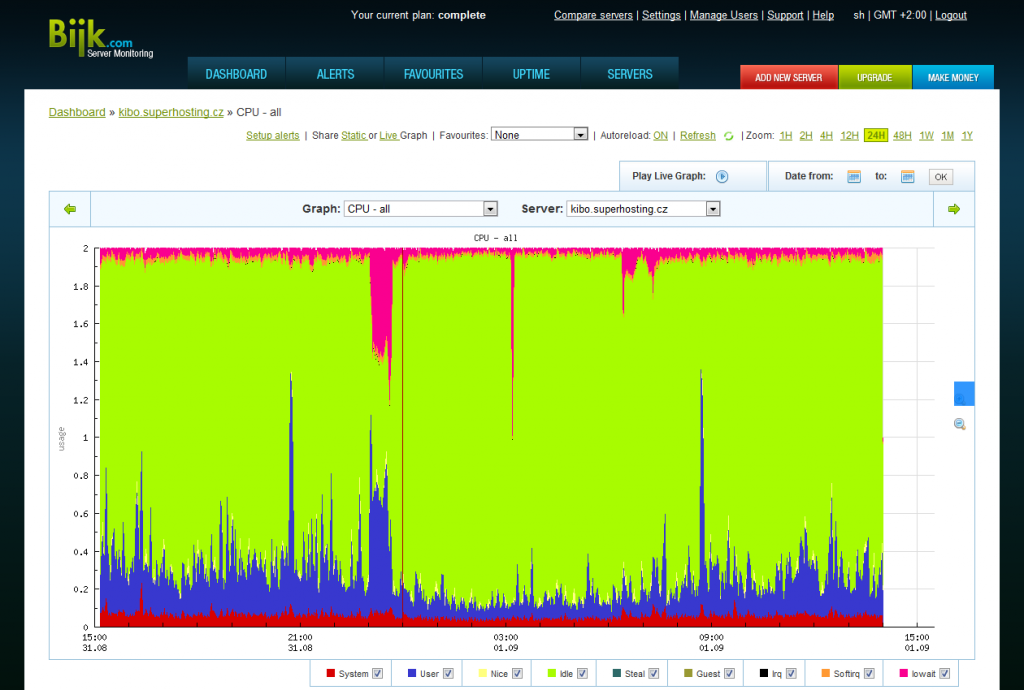The width and height of the screenshot is (1024, 690).
Task: Click the kibo.superhosting.cz breadcrumb link
Action: pyautogui.click(x=171, y=112)
